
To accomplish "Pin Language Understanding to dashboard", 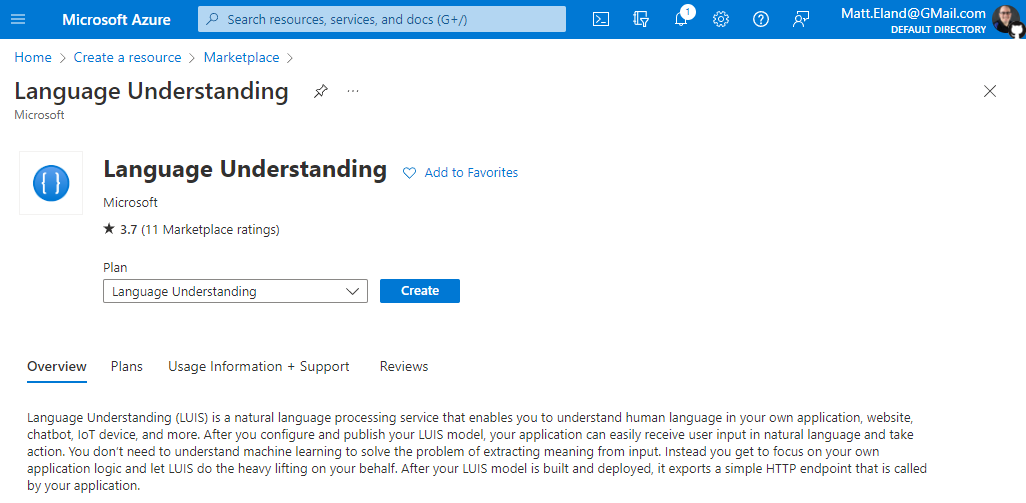I will point(321,91).
